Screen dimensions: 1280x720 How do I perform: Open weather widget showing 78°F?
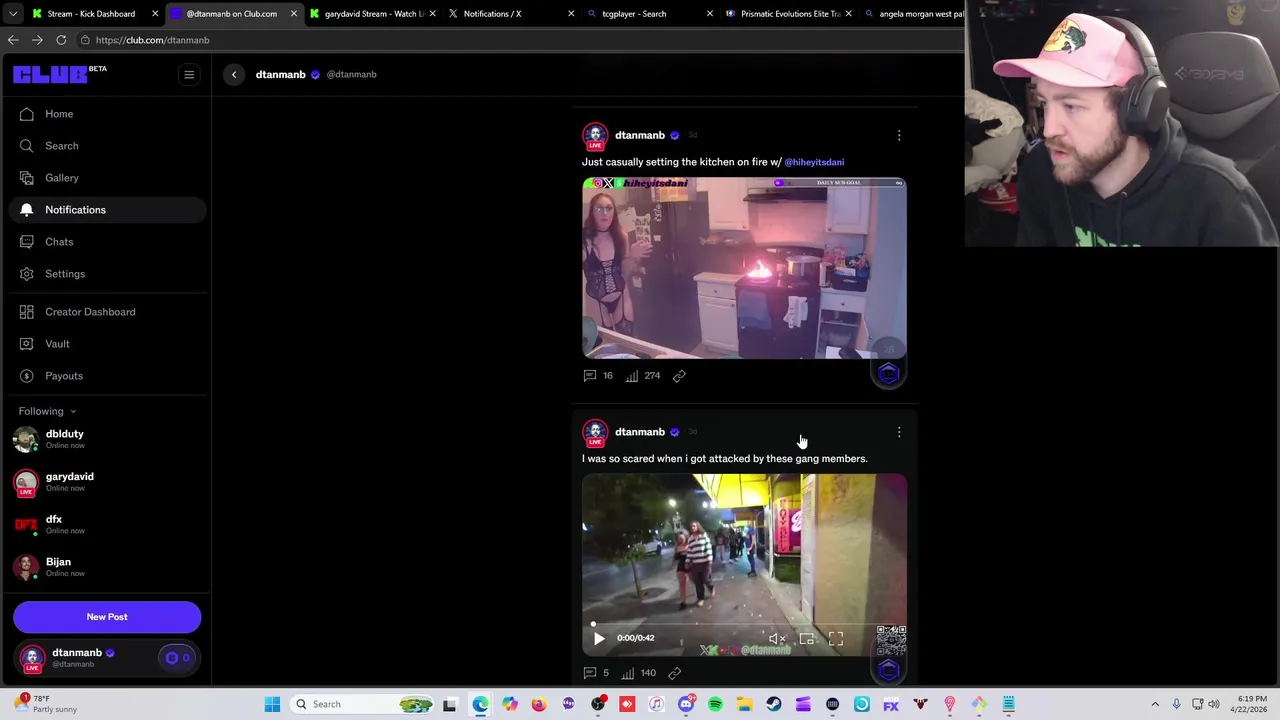coord(43,704)
